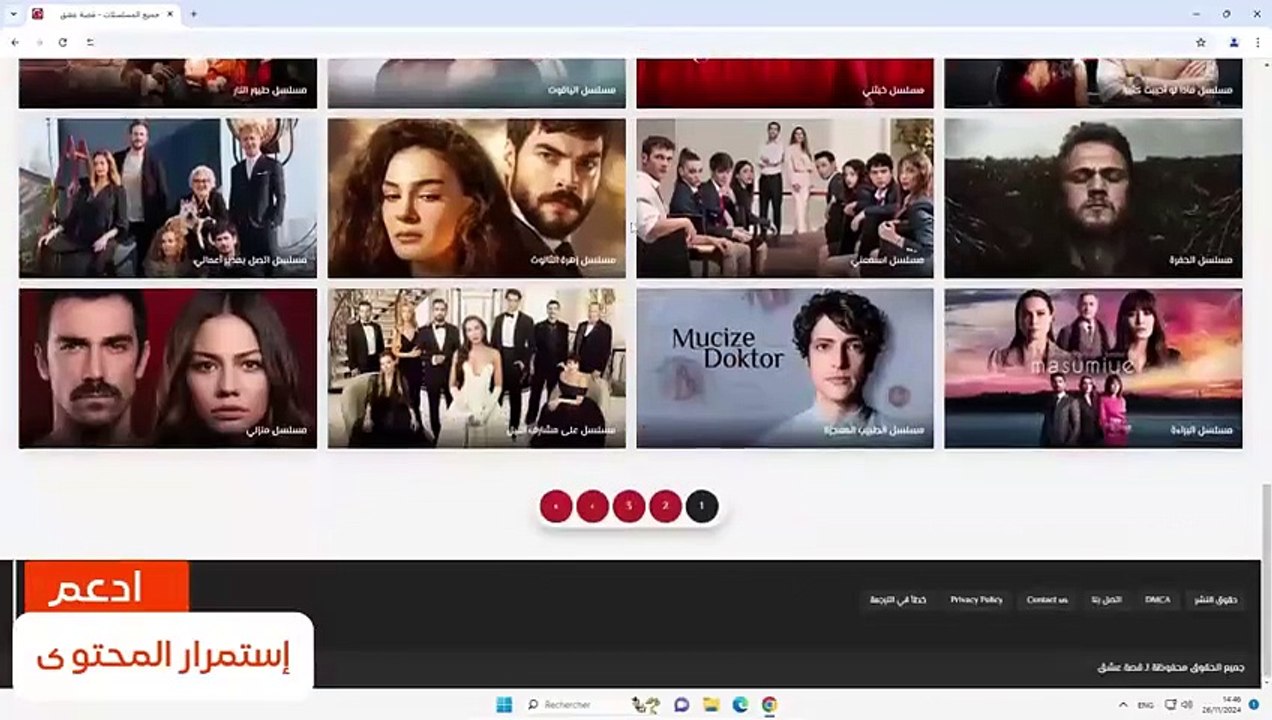Open the network display icon in tray
The height and width of the screenshot is (720, 1272).
pyautogui.click(x=1171, y=705)
